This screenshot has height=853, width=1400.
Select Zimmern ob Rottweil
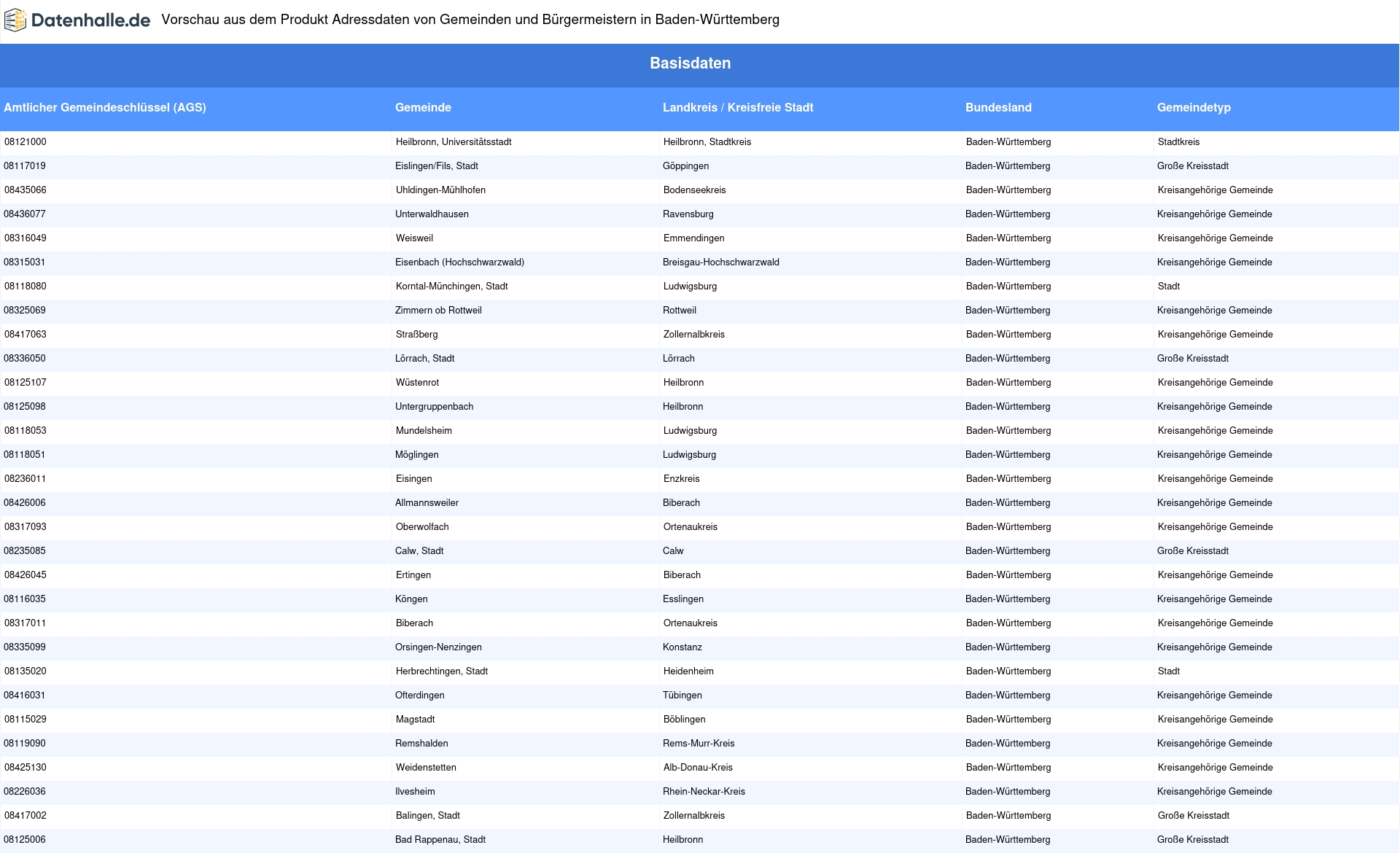(x=438, y=311)
